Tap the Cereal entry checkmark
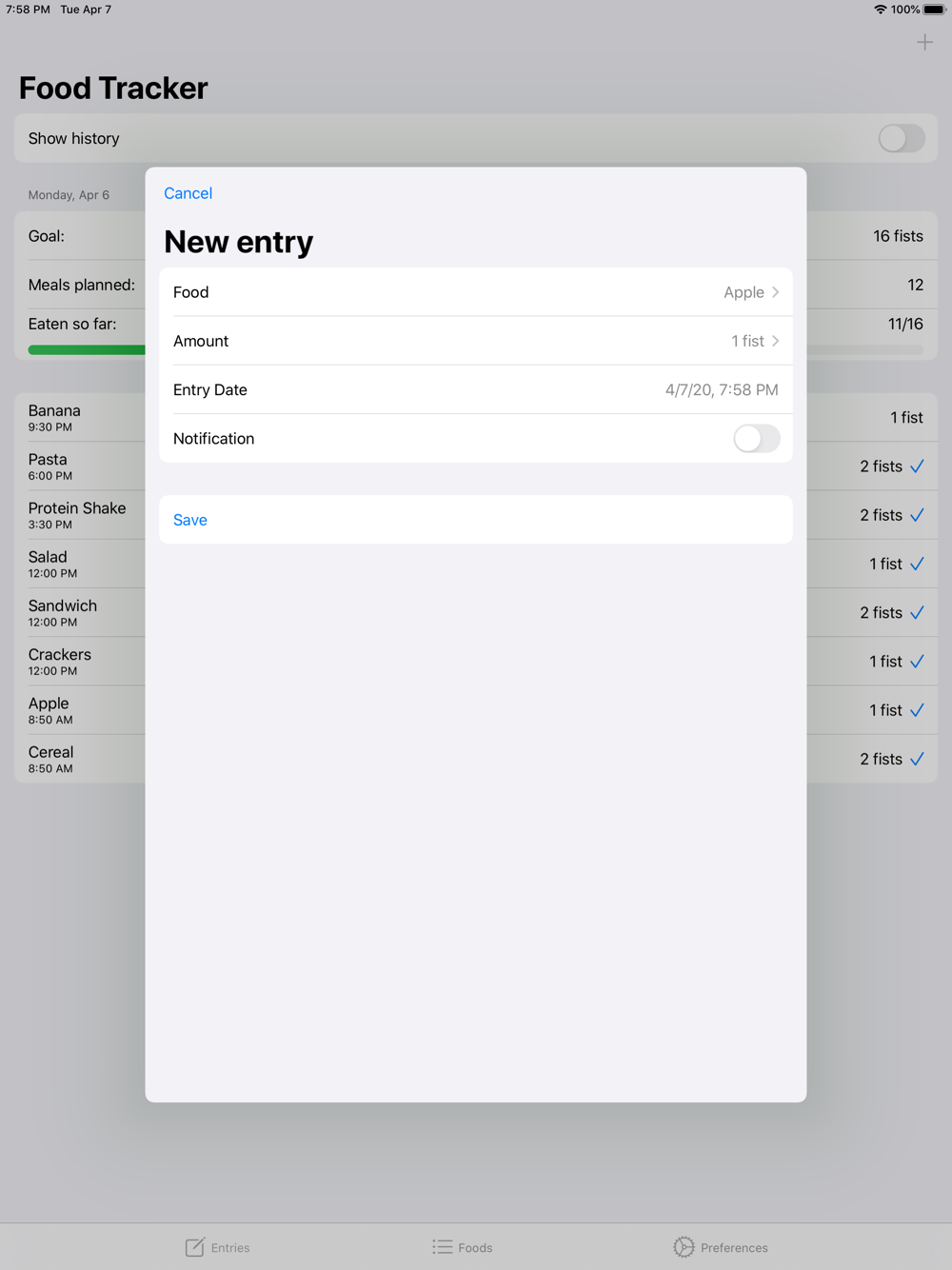Image resolution: width=952 pixels, height=1270 pixels. point(917,759)
